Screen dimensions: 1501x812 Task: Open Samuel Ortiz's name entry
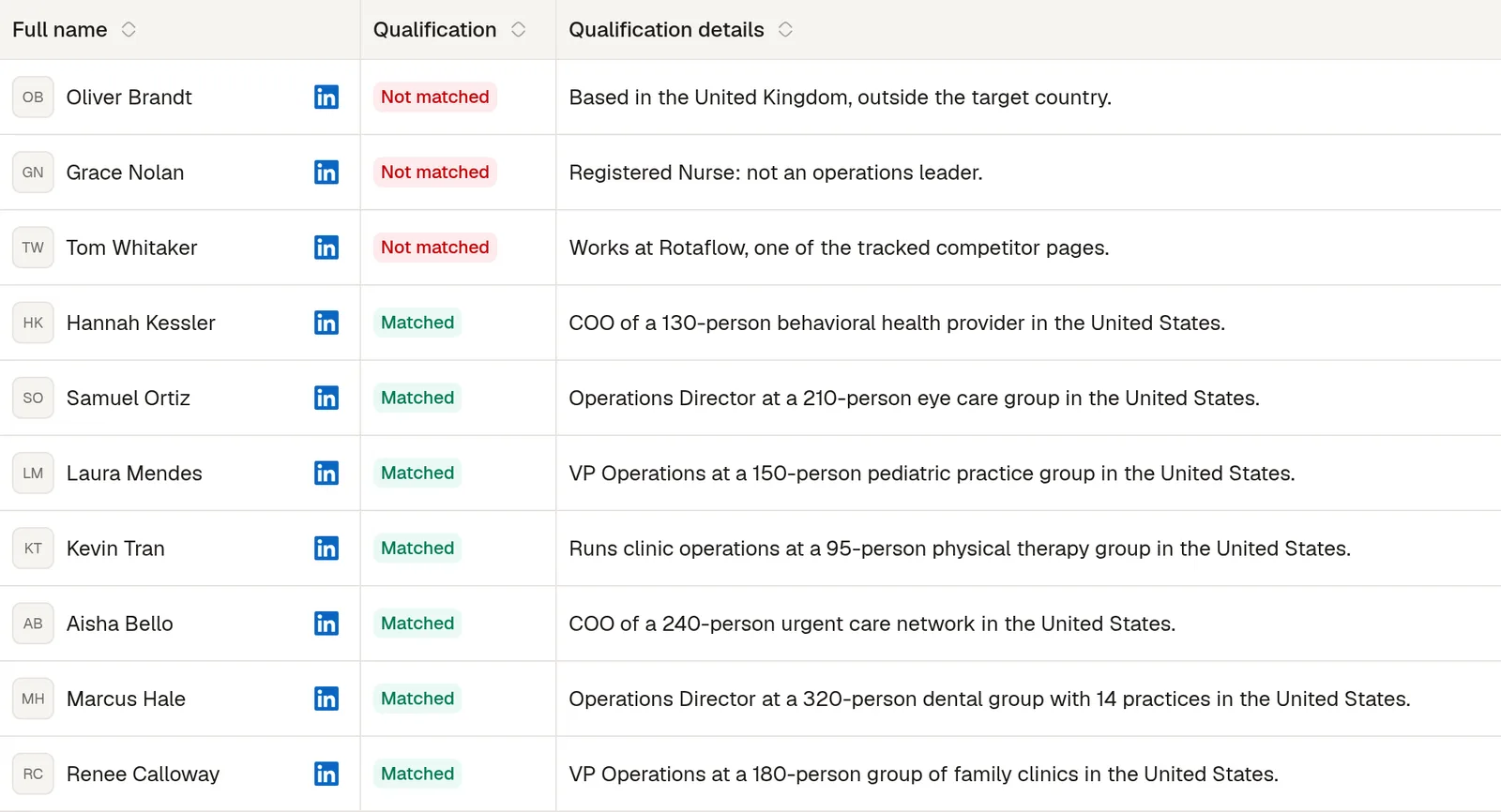click(x=129, y=398)
